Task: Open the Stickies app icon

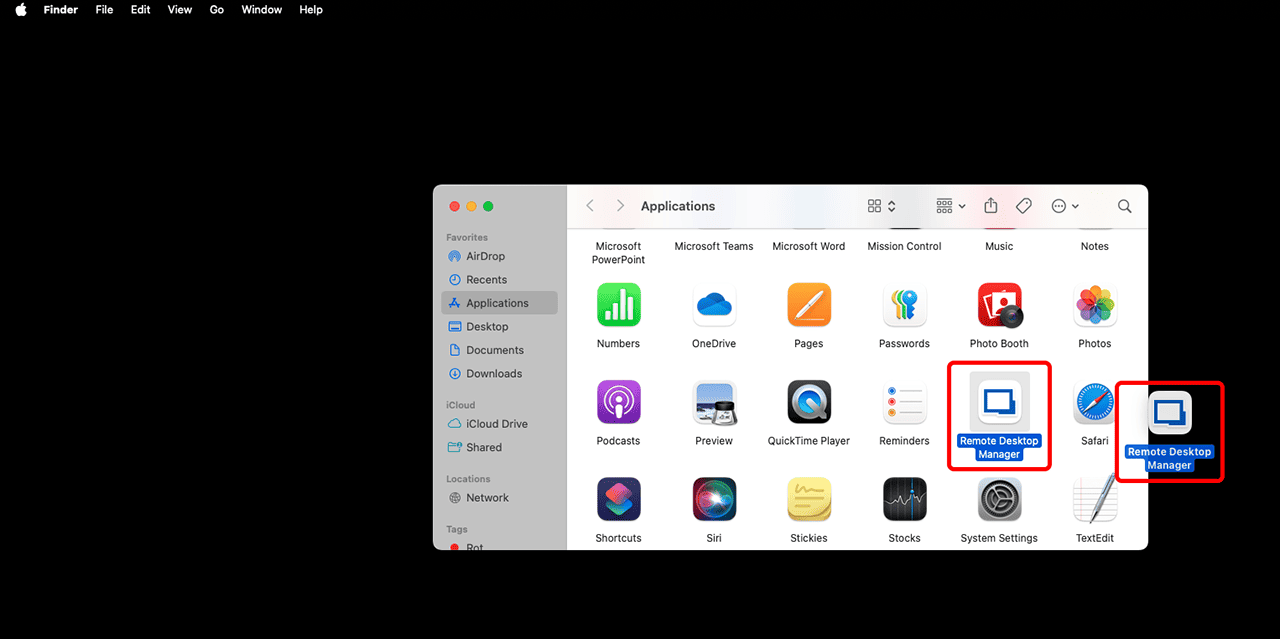Action: tap(808, 499)
